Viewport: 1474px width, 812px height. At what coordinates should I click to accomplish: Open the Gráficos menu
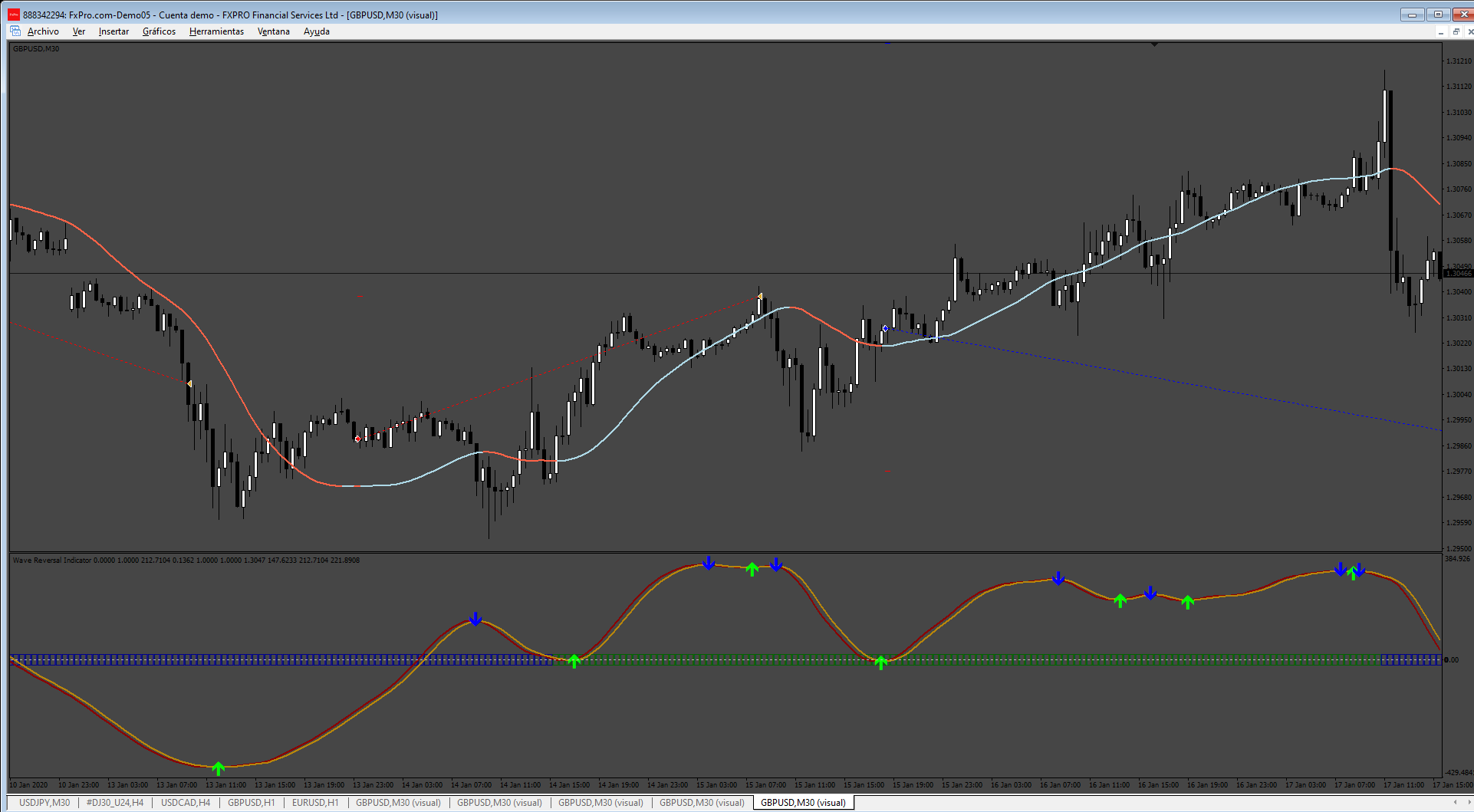(x=159, y=31)
